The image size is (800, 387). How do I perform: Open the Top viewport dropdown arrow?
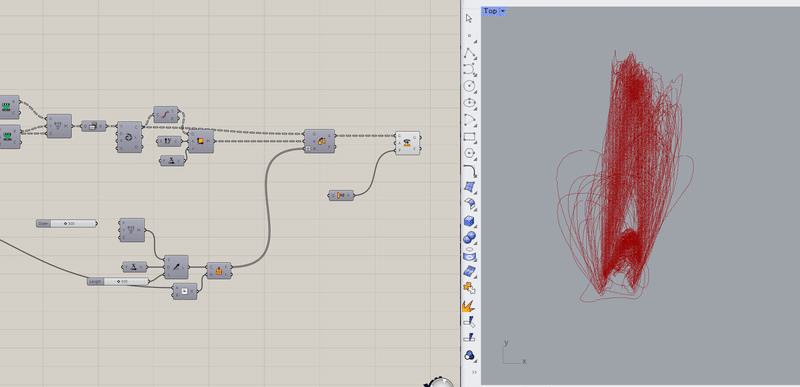pos(503,11)
